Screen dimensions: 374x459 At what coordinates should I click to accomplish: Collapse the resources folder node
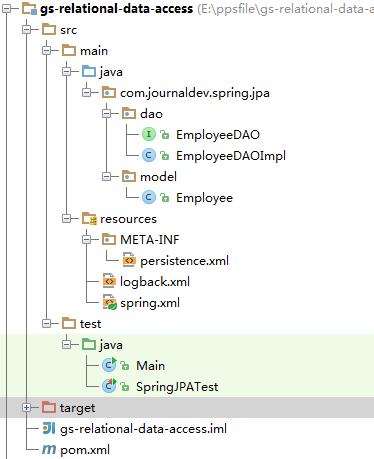click(x=66, y=219)
